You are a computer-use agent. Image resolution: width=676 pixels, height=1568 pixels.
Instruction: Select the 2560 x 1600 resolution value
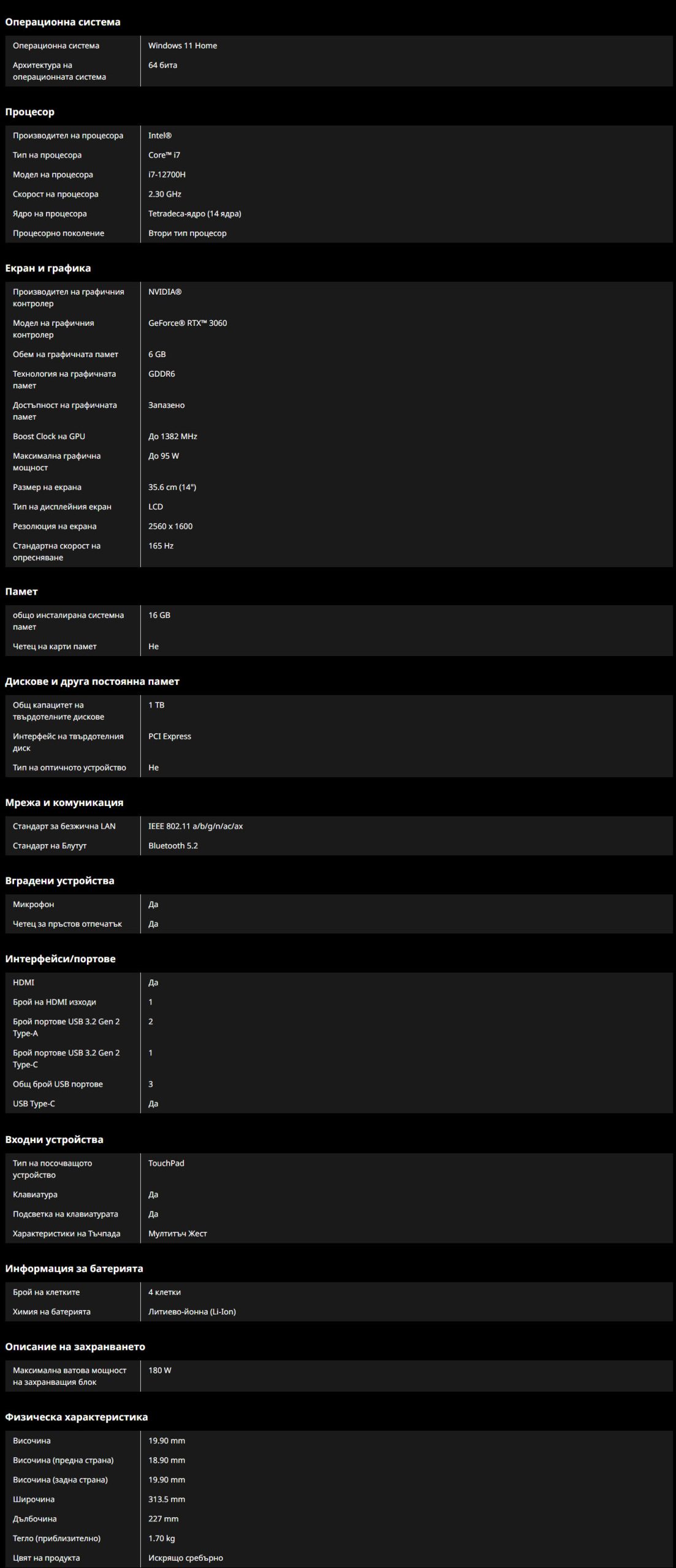[170, 526]
